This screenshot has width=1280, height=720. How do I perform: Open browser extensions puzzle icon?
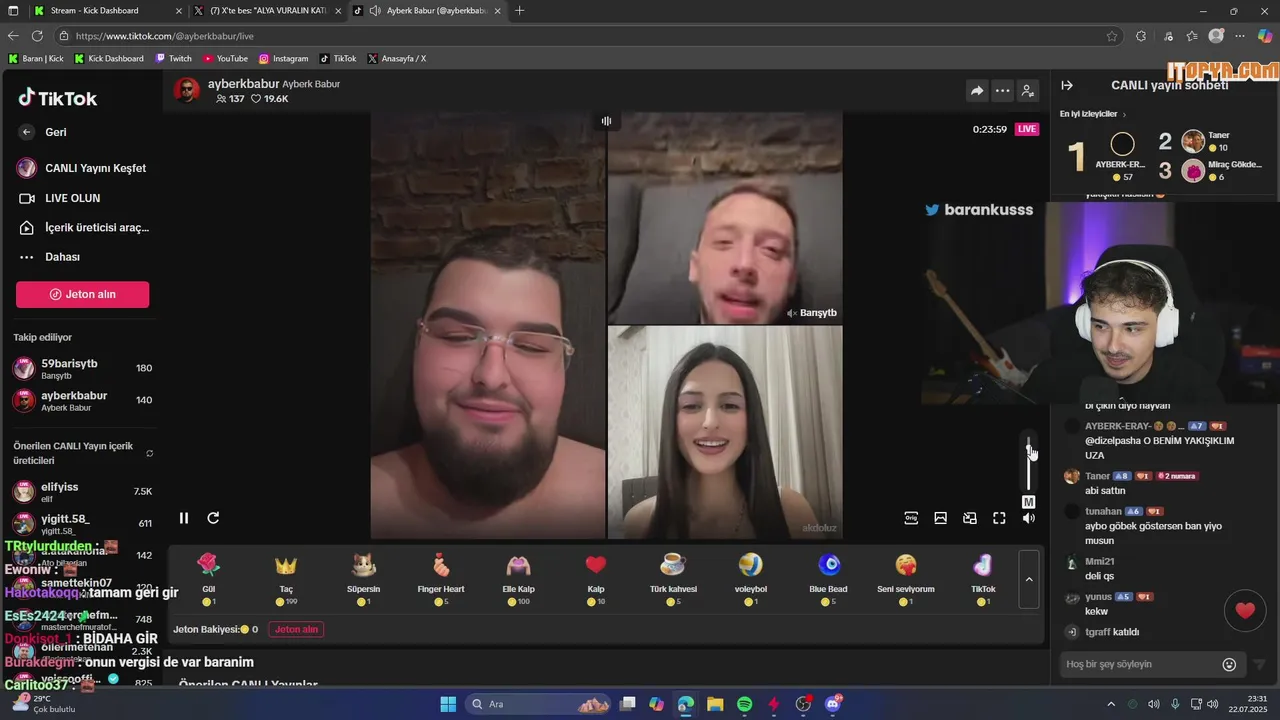tap(1141, 36)
